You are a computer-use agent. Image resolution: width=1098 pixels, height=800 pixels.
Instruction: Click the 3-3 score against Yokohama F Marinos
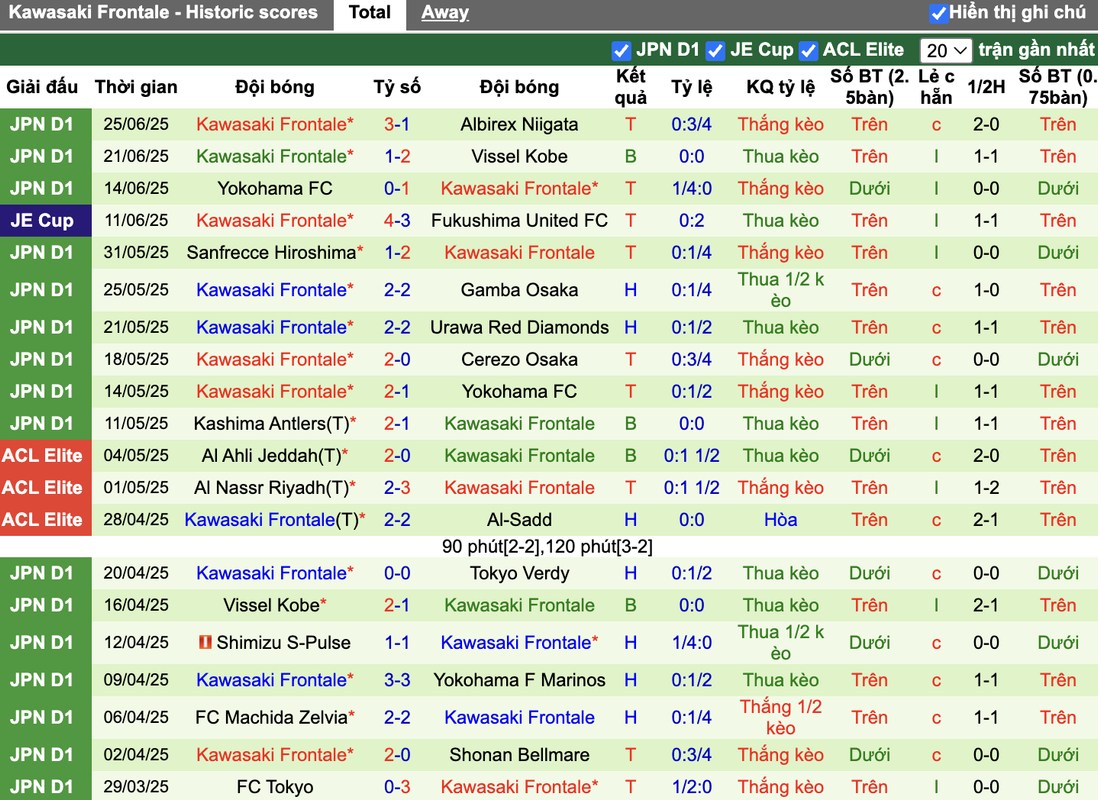tap(396, 680)
